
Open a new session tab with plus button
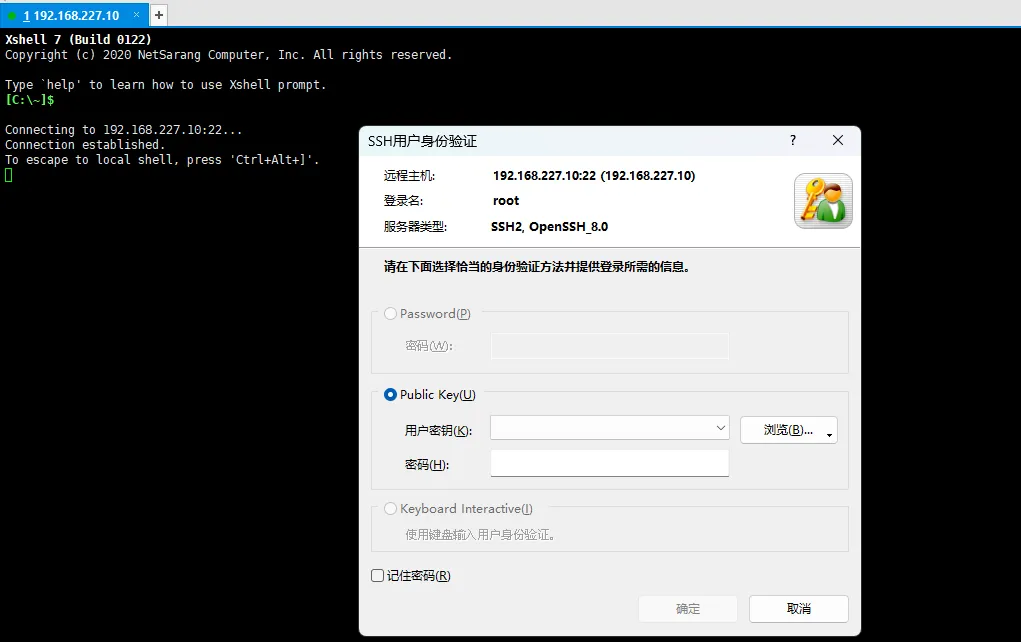(159, 15)
